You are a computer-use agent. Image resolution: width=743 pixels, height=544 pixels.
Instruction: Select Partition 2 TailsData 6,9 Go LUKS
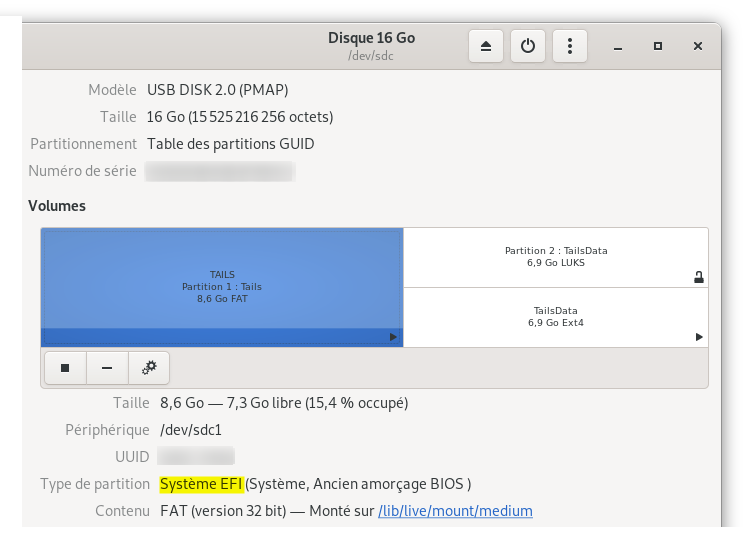(556, 257)
